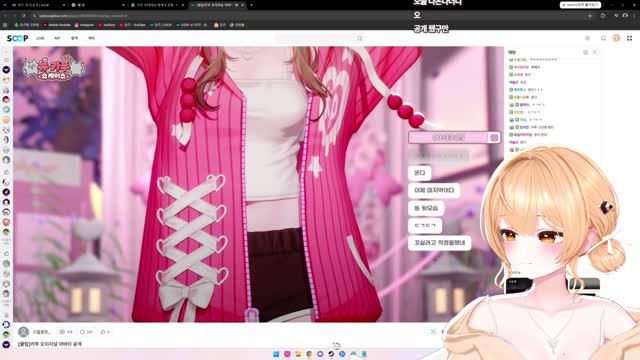Open the bookmarks apps grid icon
The height and width of the screenshot is (360, 640).
pos(5,25)
